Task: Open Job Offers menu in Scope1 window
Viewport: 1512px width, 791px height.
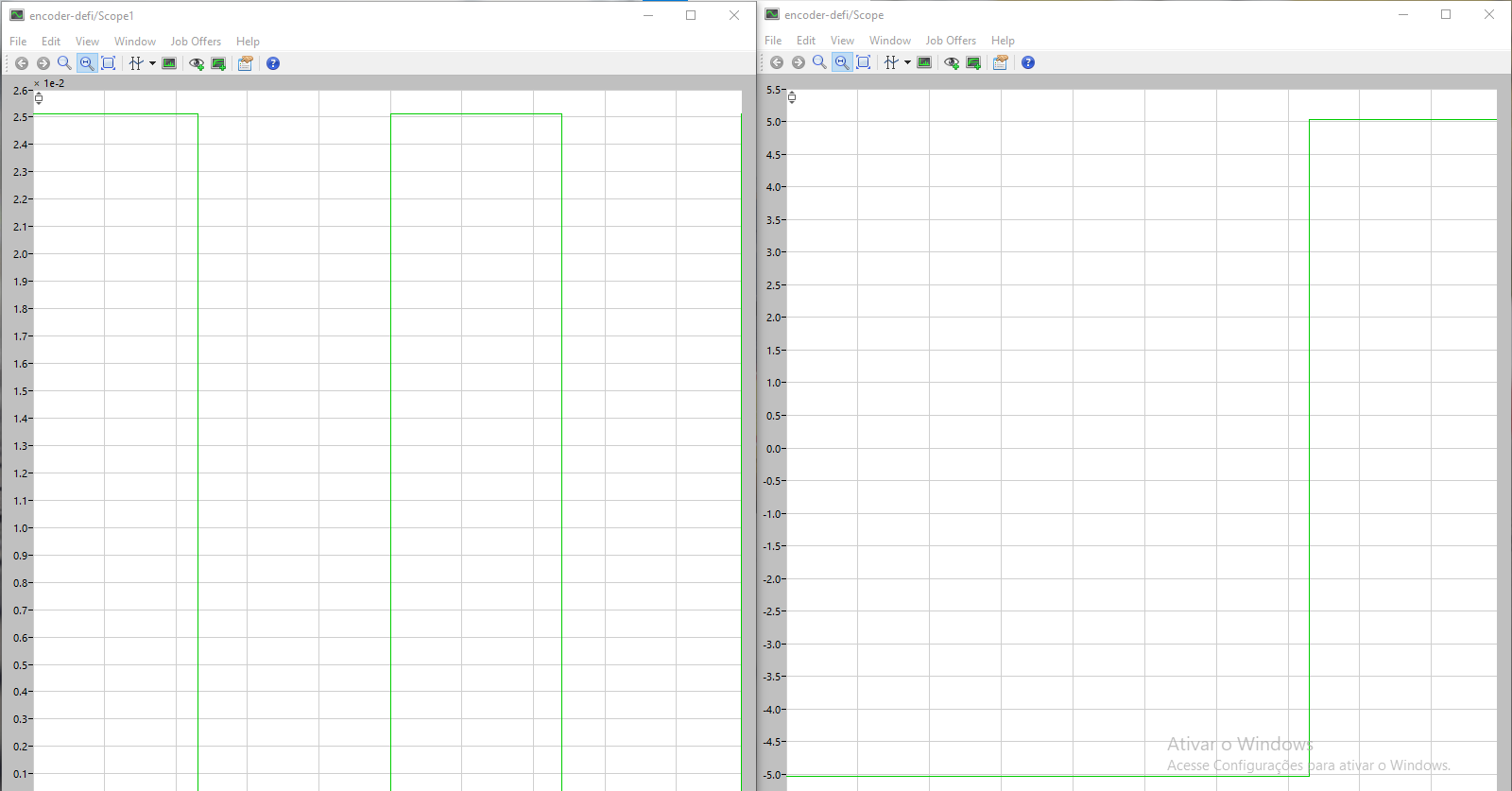Action: pyautogui.click(x=196, y=42)
